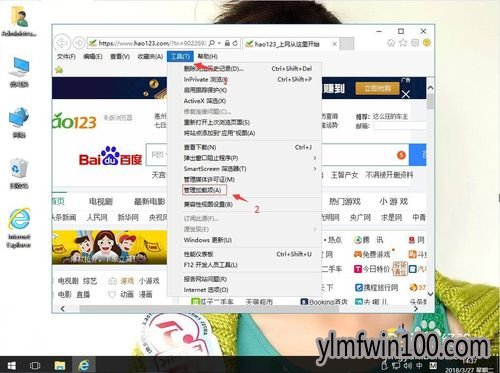Screen dimensions: 500x373
Task: Open the 收藏夹(A) menu
Action: pyautogui.click(x=150, y=56)
